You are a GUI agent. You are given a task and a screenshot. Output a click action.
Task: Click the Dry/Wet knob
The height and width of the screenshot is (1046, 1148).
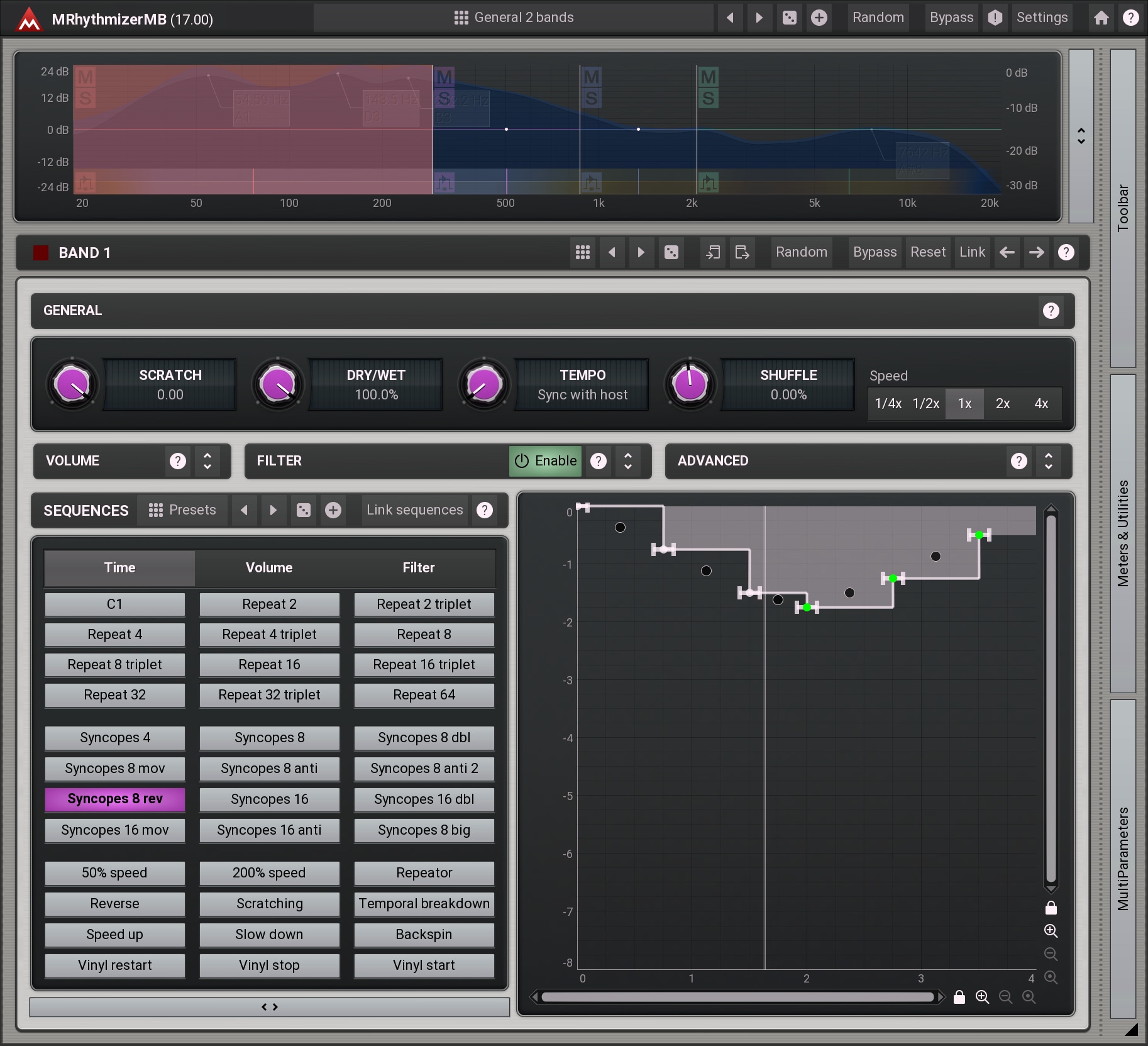tap(277, 384)
